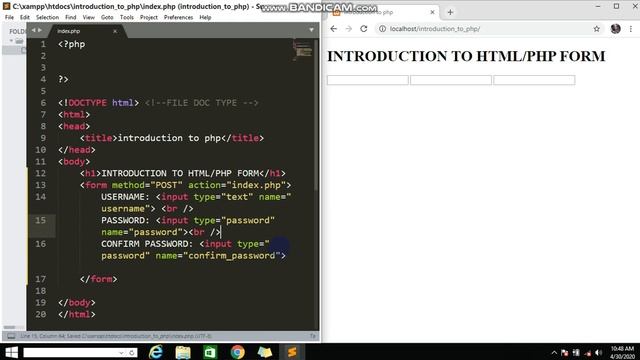Screen dimensions: 640x360
Task: Go back in Chrome browser
Action: click(333, 29)
